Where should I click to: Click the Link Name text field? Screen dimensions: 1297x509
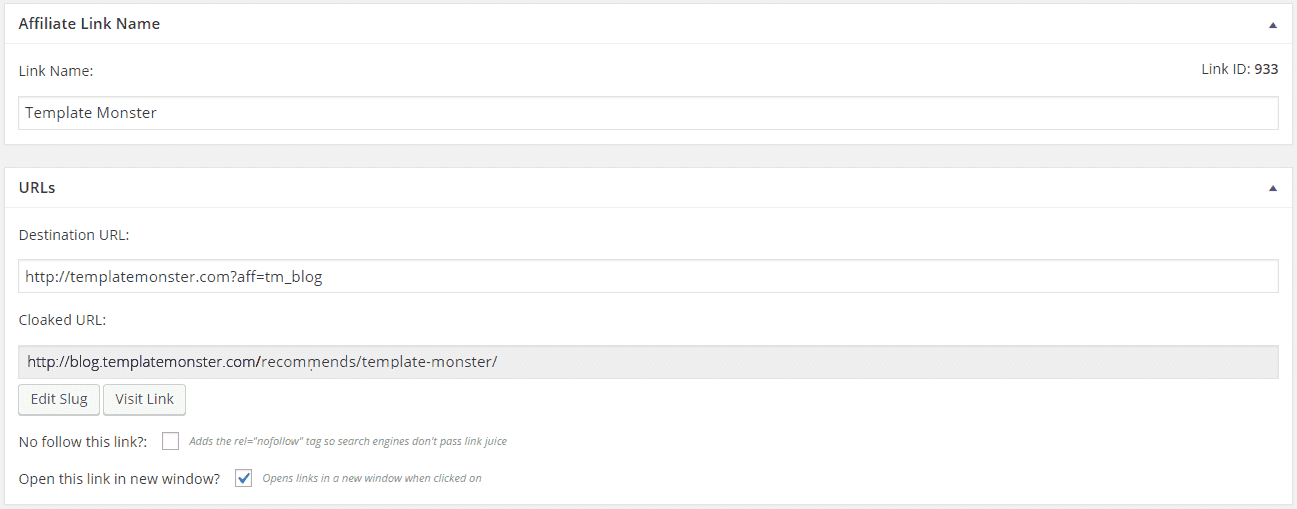(x=648, y=113)
